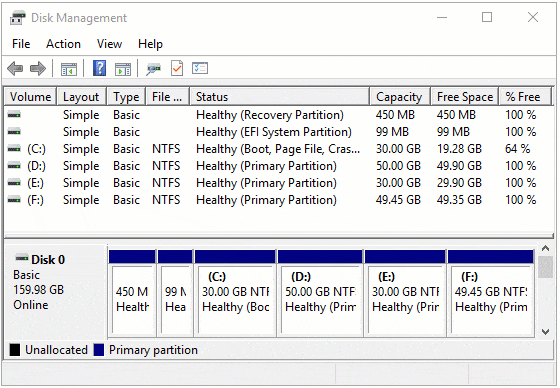Sort by the File System column header
Viewport: 560px width, 388px height.
click(x=168, y=96)
